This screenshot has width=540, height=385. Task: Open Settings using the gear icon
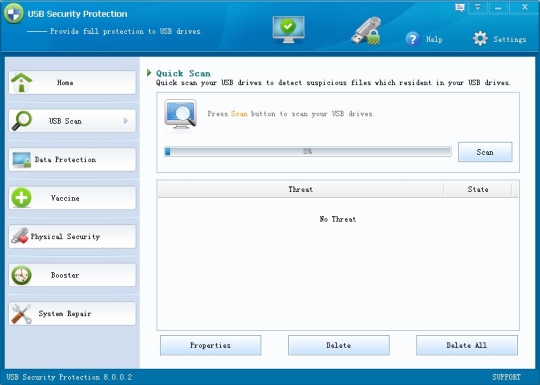480,39
